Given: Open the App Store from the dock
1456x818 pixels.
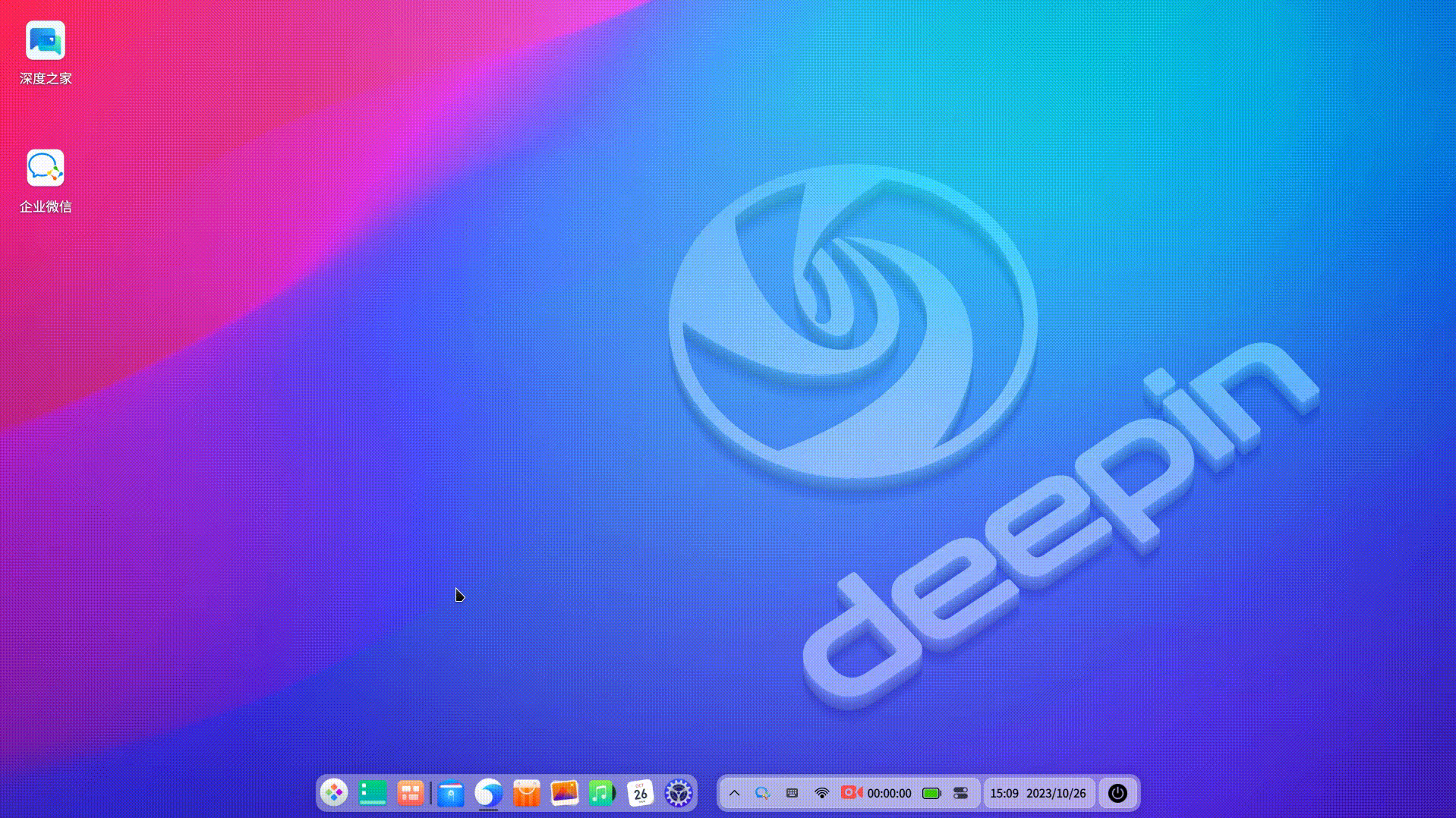Looking at the screenshot, I should pos(526,793).
